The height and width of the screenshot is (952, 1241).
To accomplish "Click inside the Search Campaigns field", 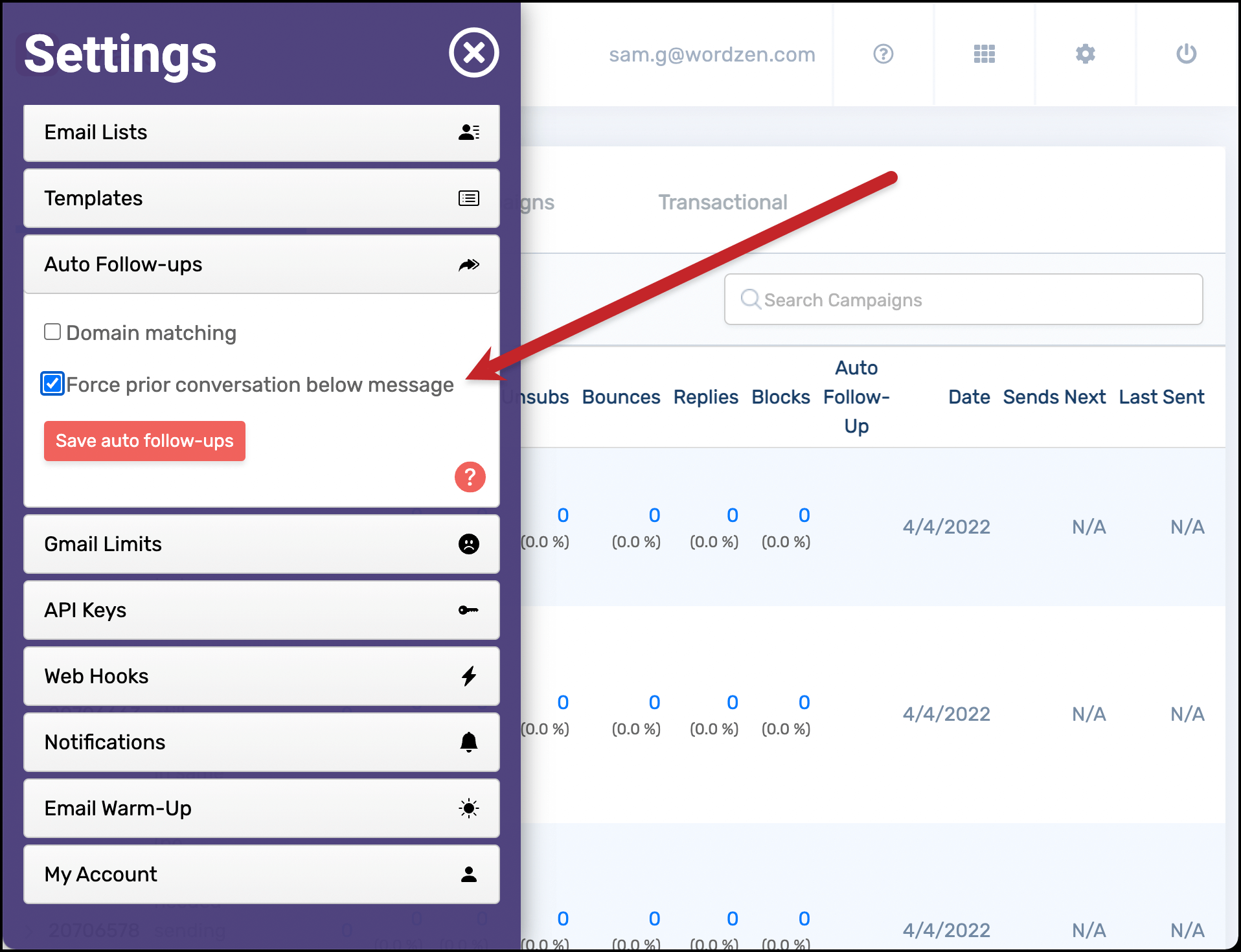I will [964, 299].
